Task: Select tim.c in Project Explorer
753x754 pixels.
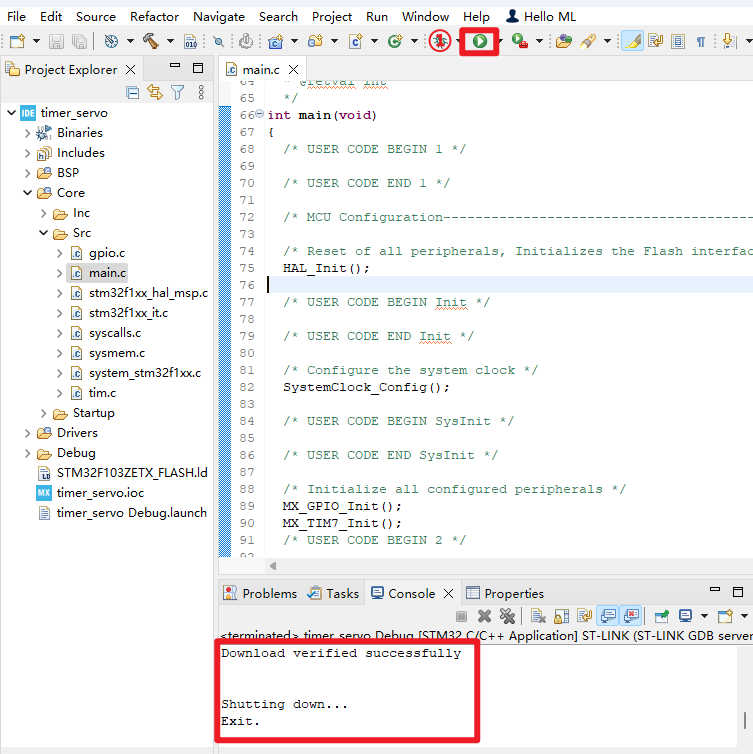Action: tap(102, 393)
